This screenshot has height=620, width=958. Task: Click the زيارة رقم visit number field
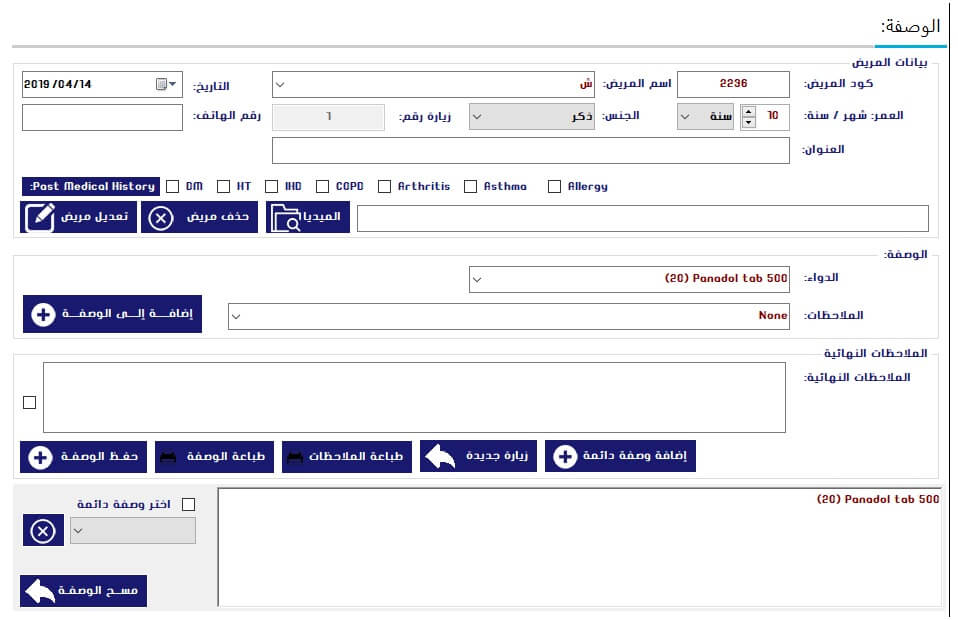(x=329, y=117)
